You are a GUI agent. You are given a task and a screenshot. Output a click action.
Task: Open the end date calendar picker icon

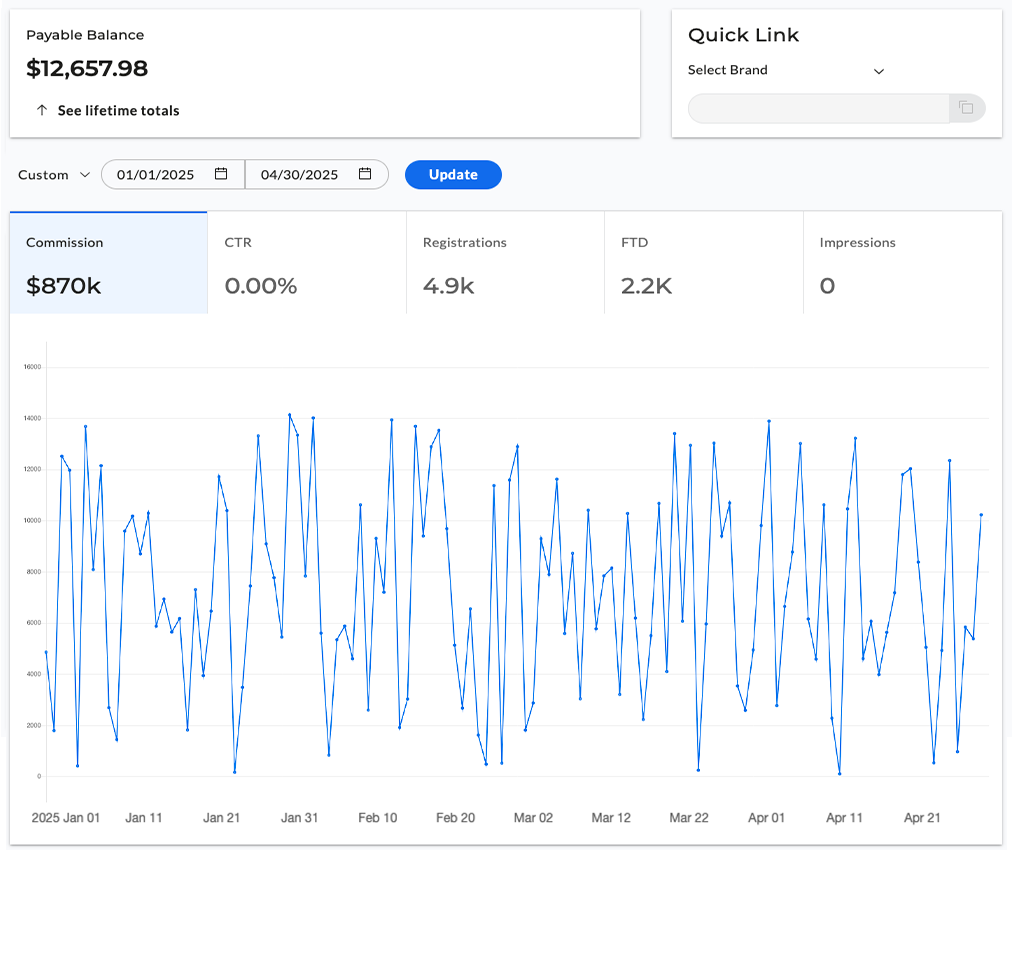click(x=365, y=174)
